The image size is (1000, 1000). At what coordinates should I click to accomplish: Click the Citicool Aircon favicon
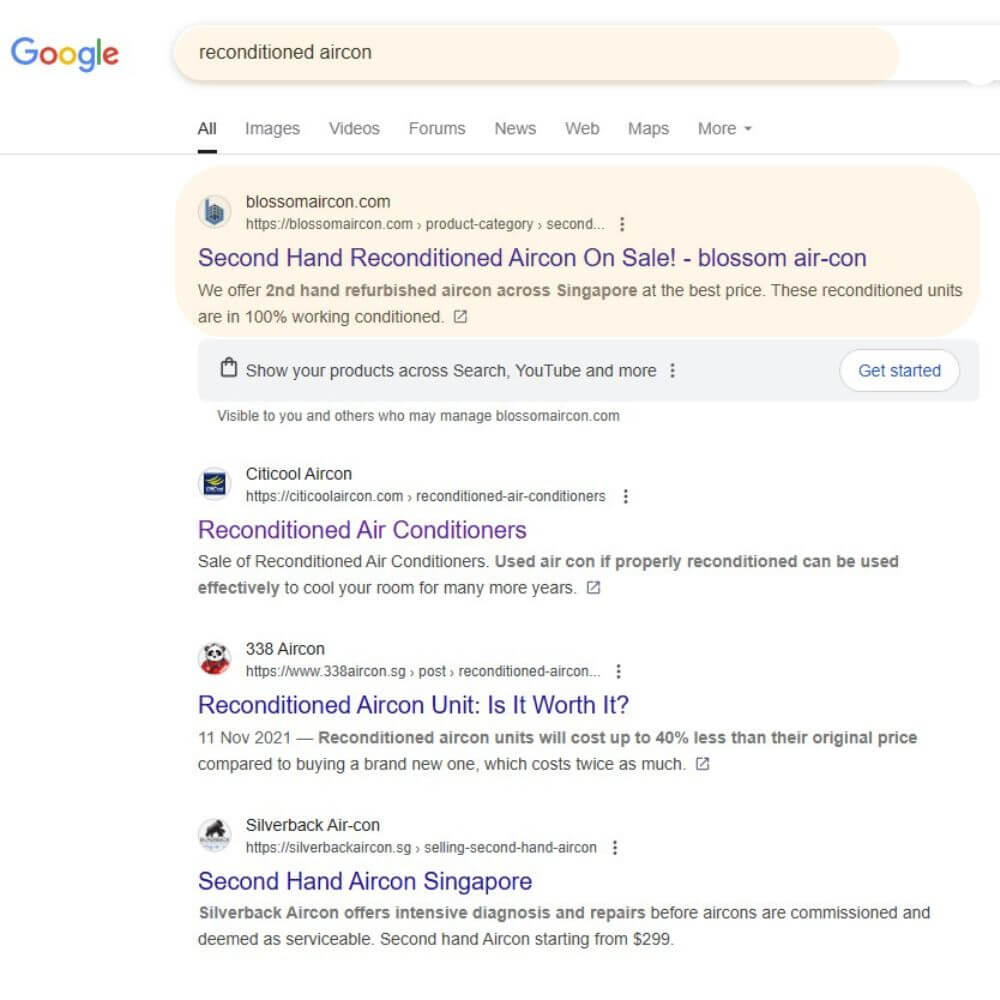[215, 484]
